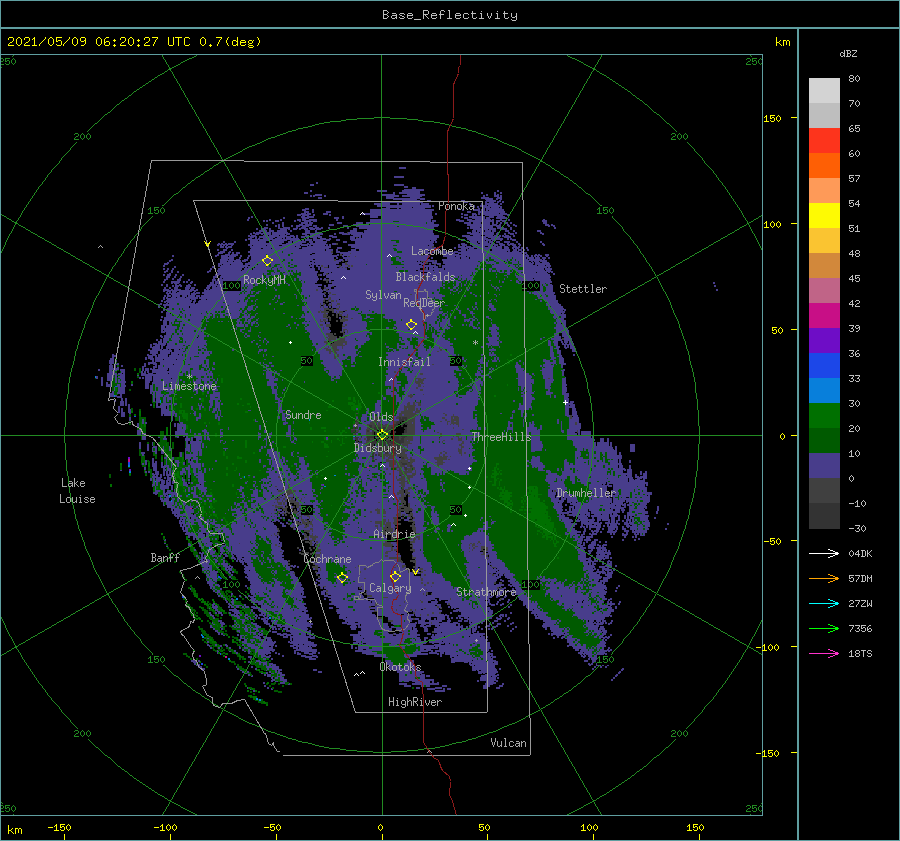Click the Vulcan city label
900x841 pixels.
point(509,743)
